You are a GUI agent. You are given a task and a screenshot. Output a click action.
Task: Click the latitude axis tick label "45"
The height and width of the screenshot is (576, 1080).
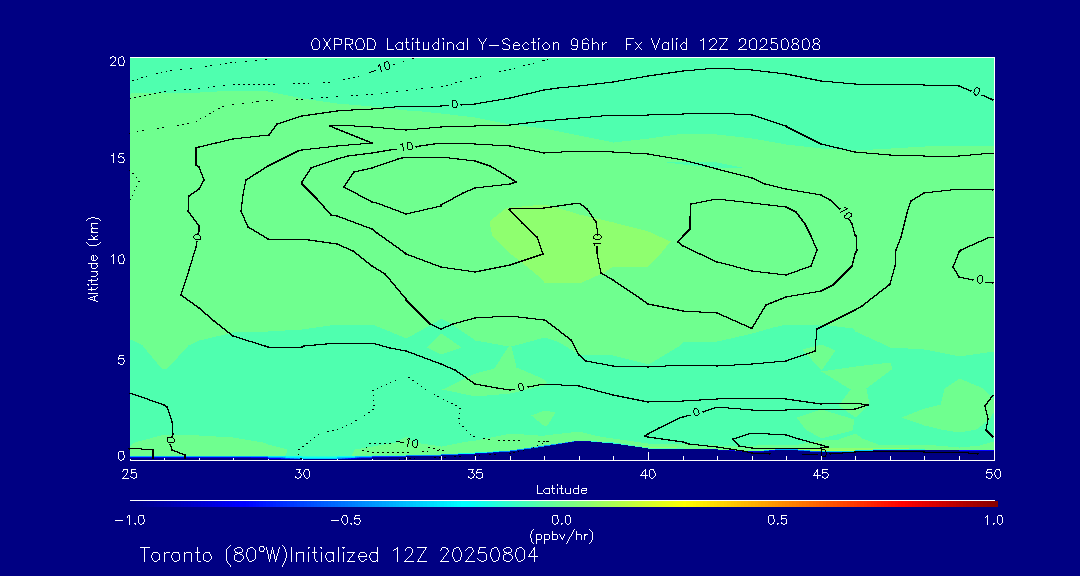(x=821, y=474)
